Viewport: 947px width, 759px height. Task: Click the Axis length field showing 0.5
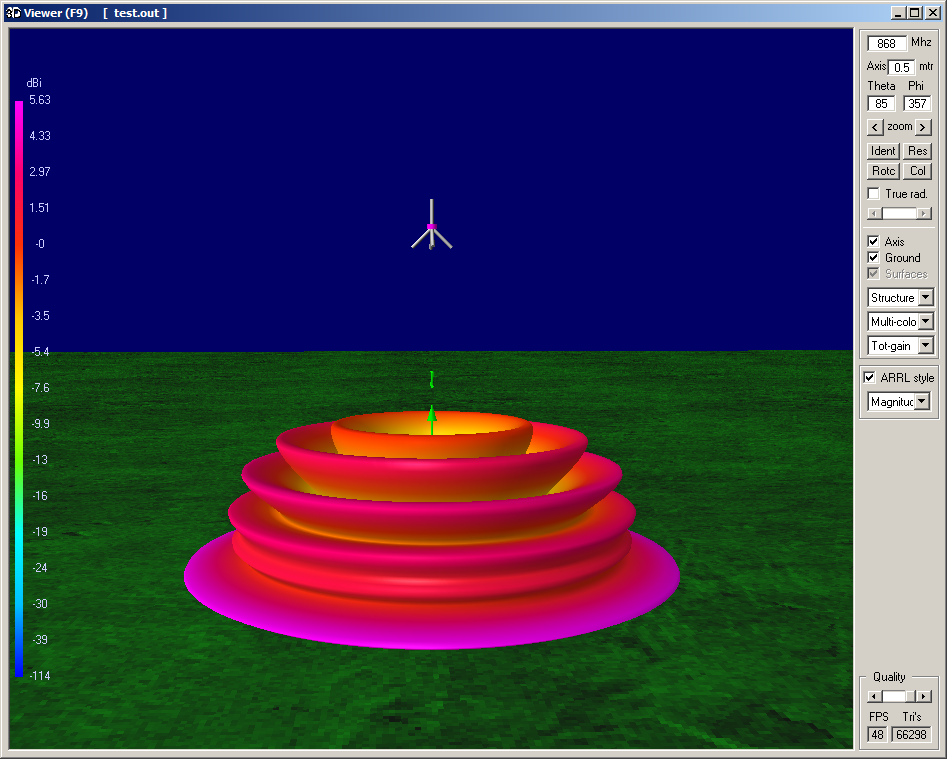click(902, 67)
